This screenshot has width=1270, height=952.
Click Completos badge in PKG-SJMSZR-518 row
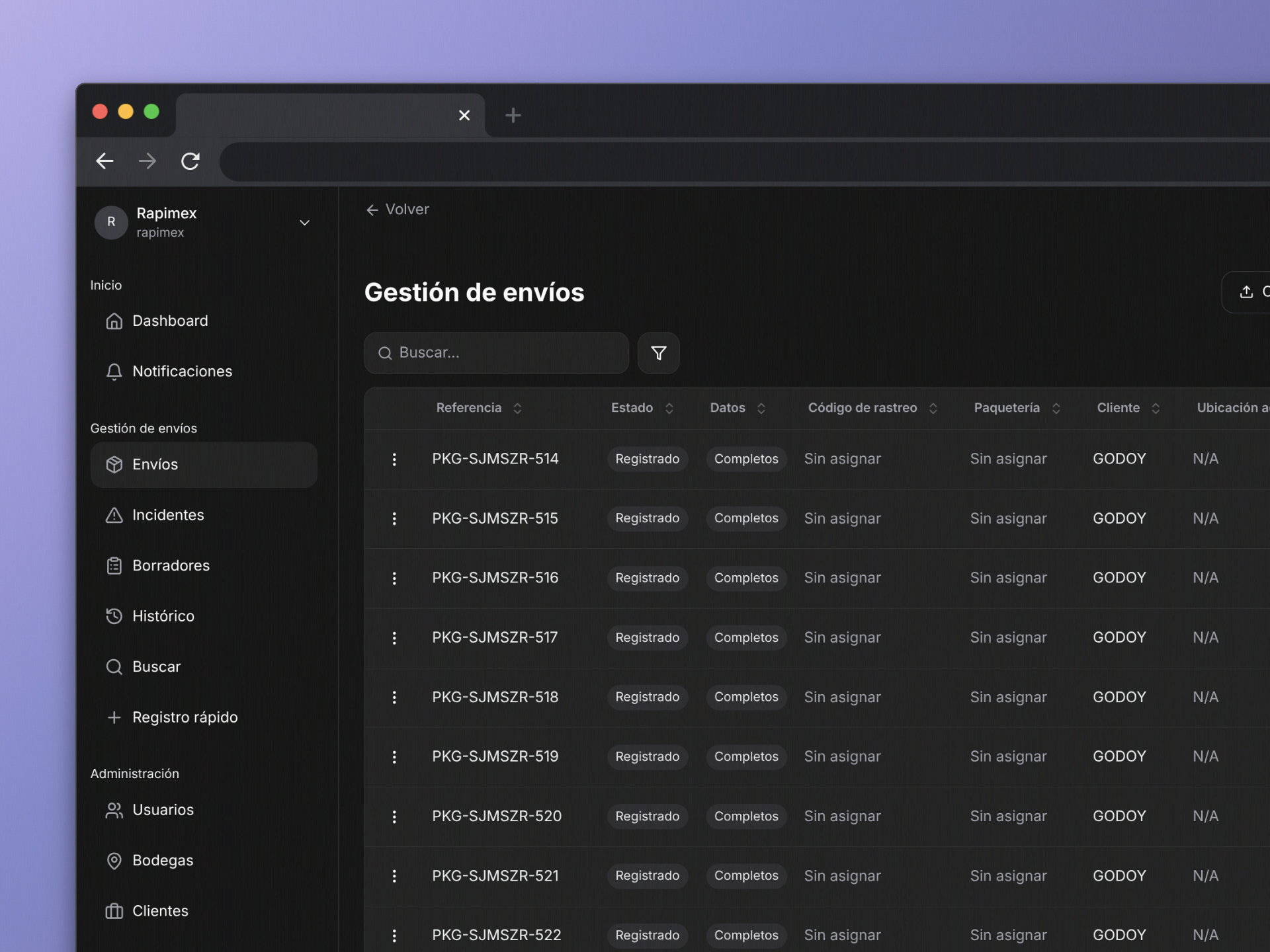pos(746,697)
